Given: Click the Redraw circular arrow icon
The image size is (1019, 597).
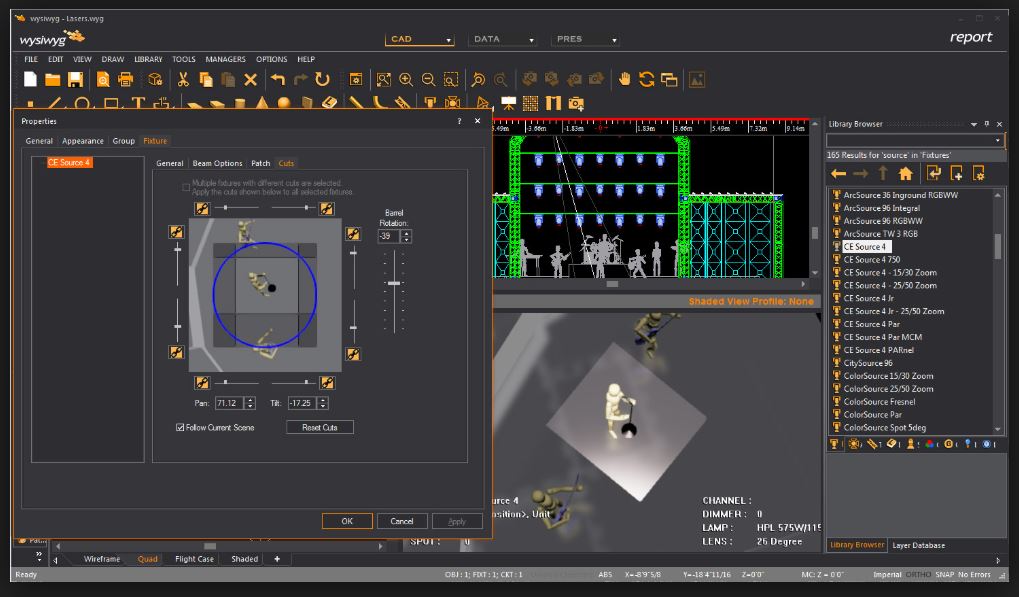Looking at the screenshot, I should (x=322, y=79).
